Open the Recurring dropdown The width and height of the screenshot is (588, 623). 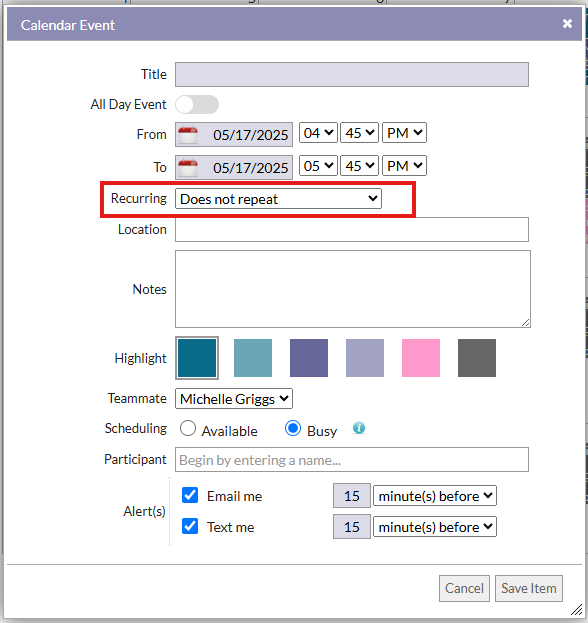pos(278,199)
